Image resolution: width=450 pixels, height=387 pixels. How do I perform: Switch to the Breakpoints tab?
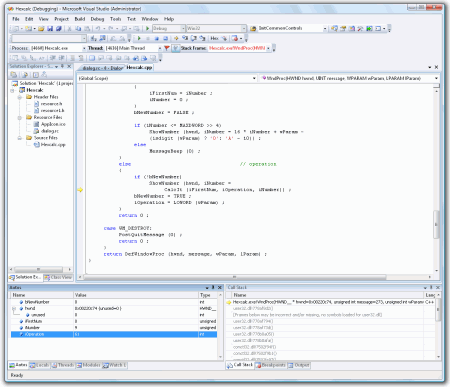[271, 365]
